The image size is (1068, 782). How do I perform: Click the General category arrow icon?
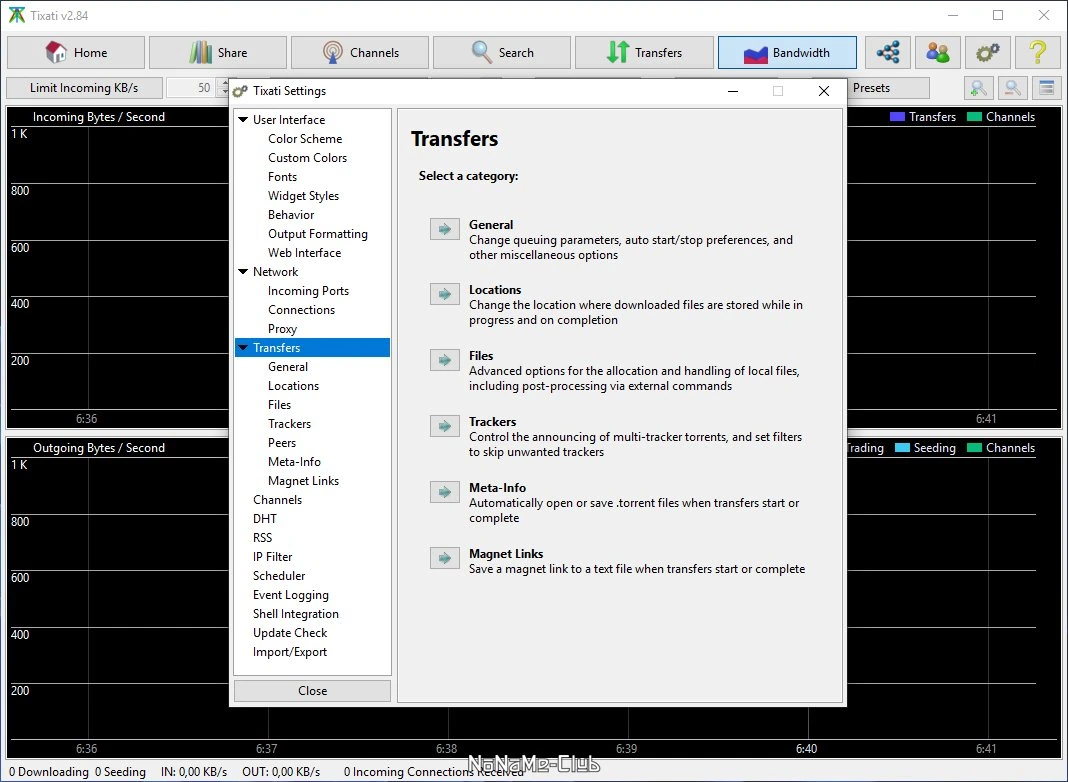click(445, 229)
